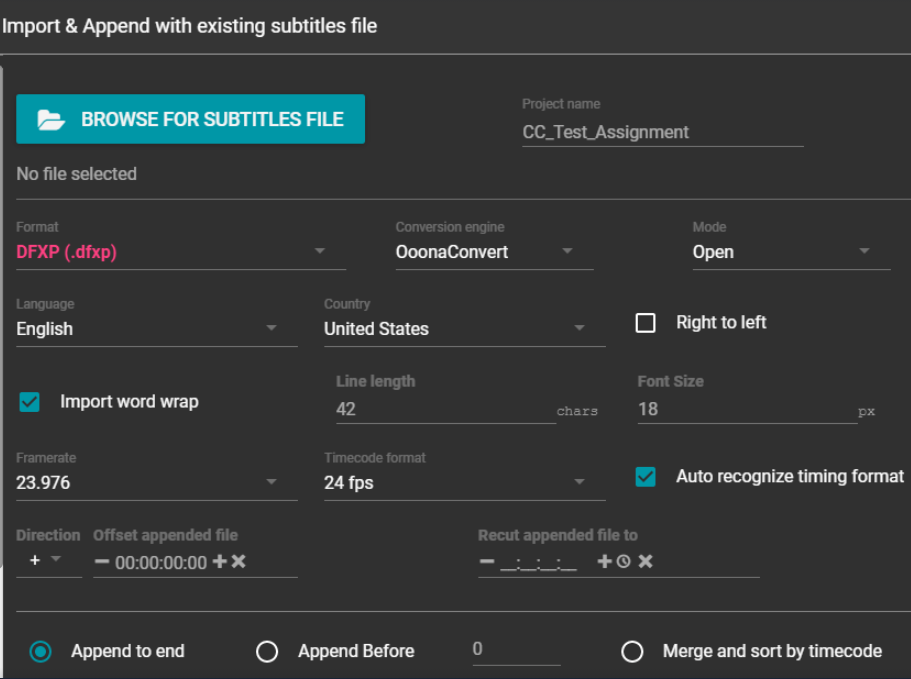The image size is (911, 679).
Task: Click Browse for Subtitles File button
Action: coord(190,119)
